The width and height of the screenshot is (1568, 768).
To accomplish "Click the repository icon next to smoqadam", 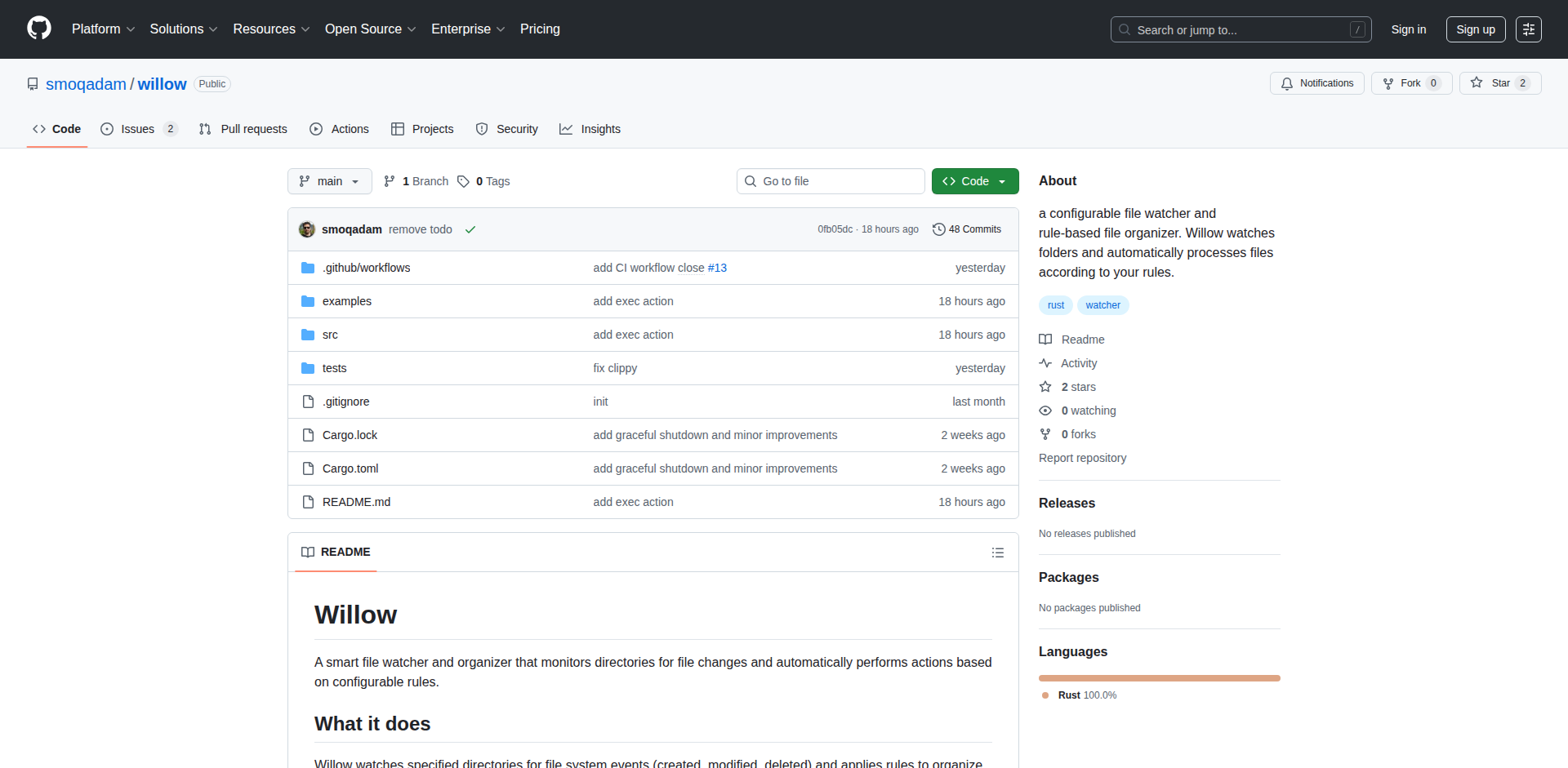I will click(33, 84).
